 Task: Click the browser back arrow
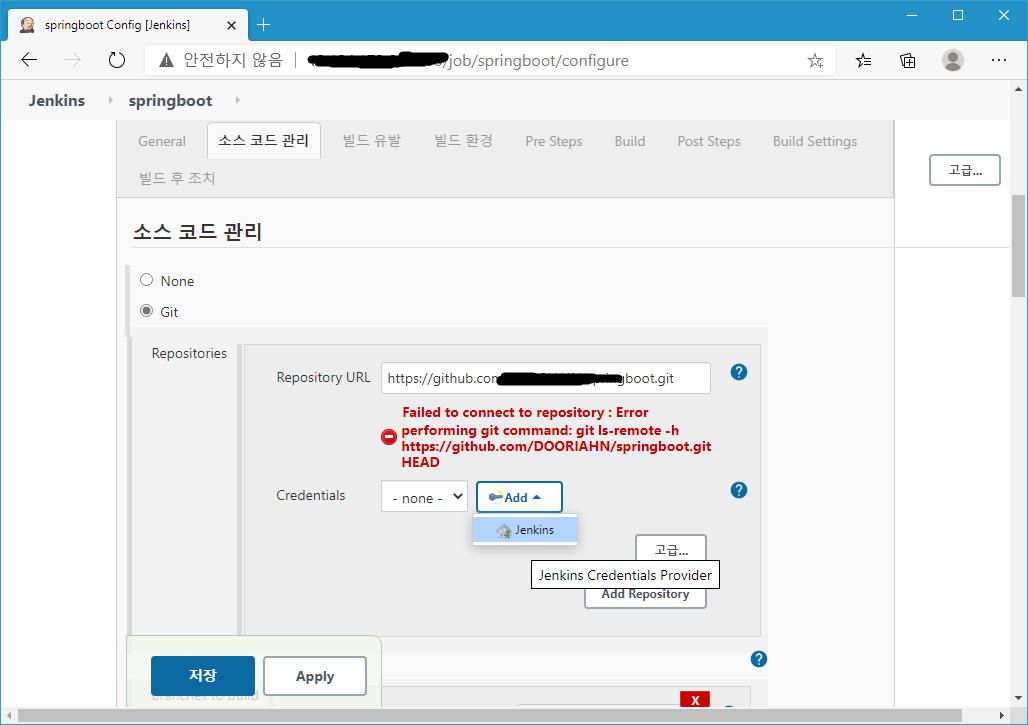click(x=29, y=60)
